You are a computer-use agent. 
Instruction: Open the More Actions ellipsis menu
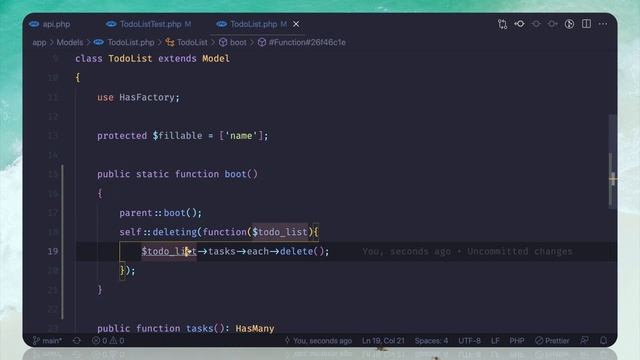point(602,24)
